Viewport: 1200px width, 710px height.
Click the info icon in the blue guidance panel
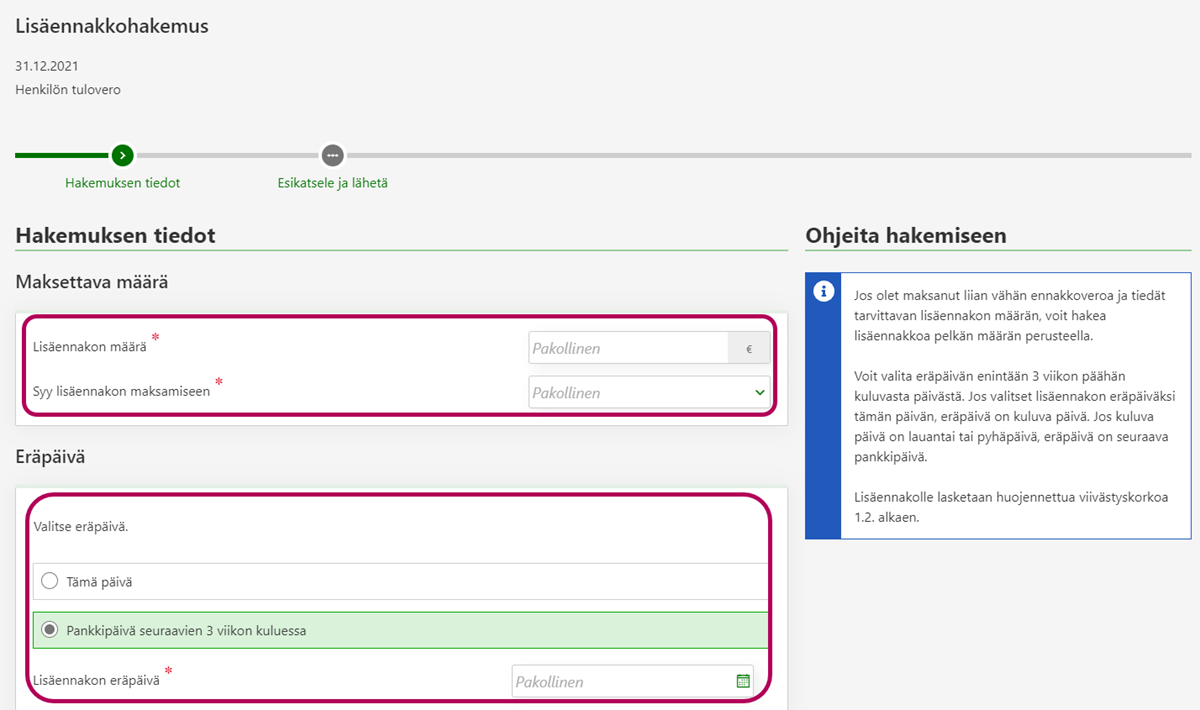pos(823,291)
